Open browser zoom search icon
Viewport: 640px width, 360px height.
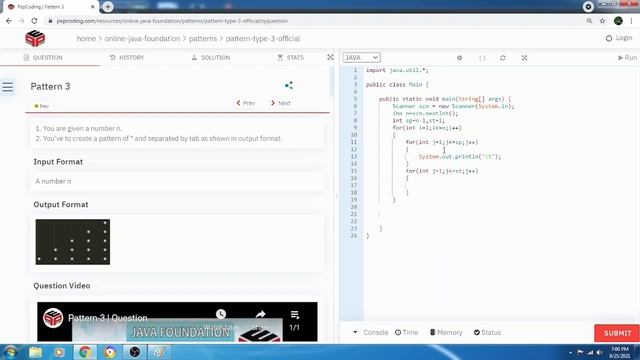(x=589, y=20)
